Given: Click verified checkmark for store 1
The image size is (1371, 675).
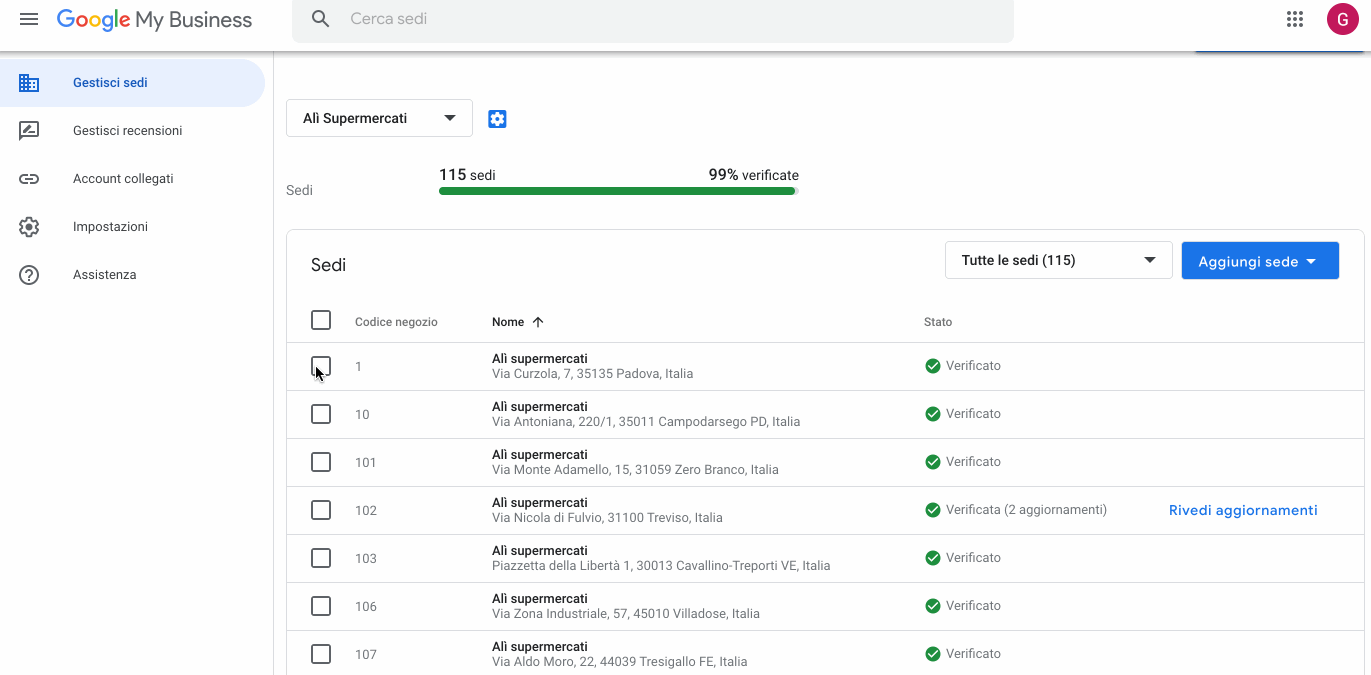Looking at the screenshot, I should pos(933,366).
